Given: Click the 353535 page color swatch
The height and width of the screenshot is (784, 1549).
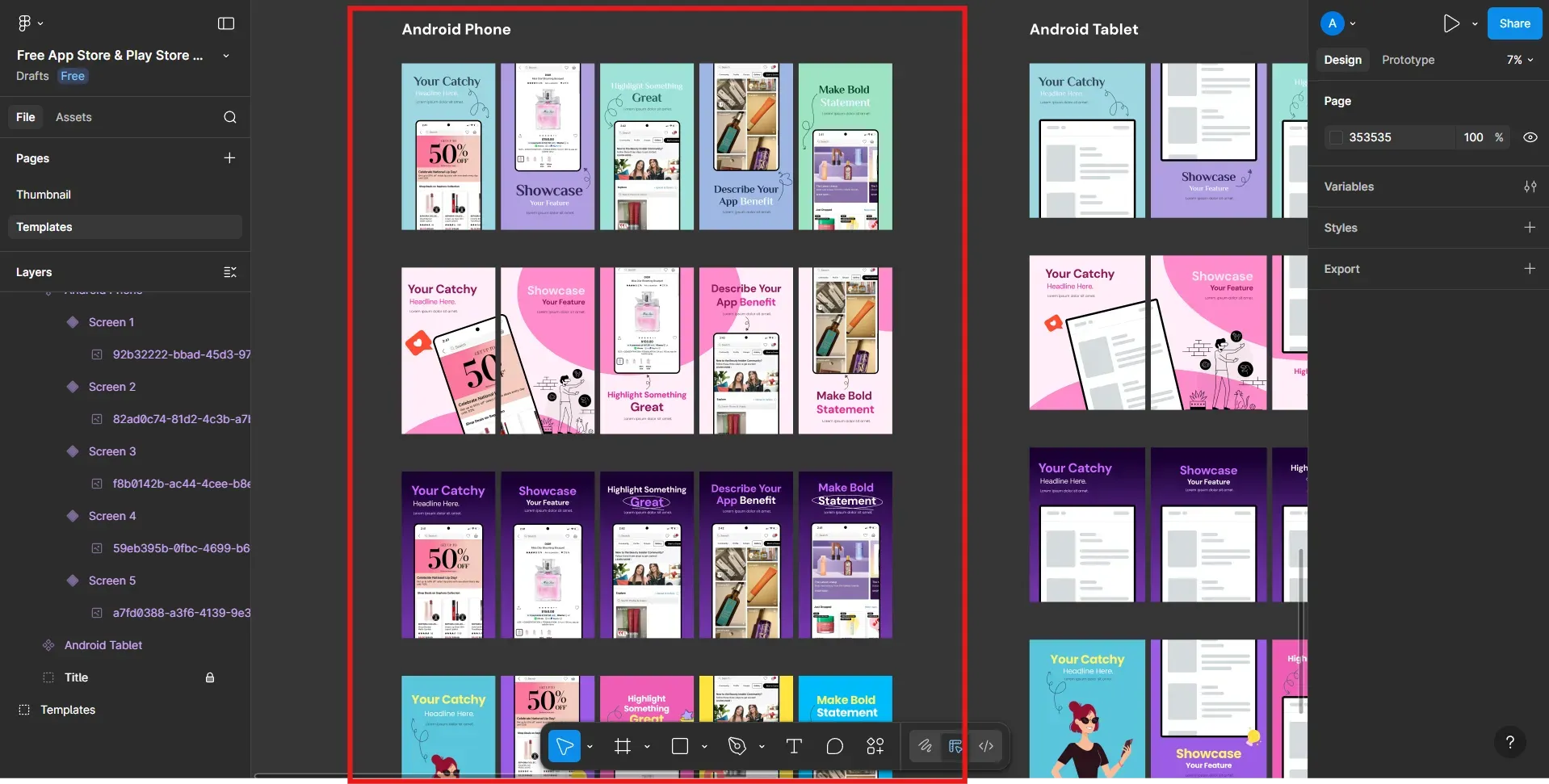Looking at the screenshot, I should [1337, 137].
